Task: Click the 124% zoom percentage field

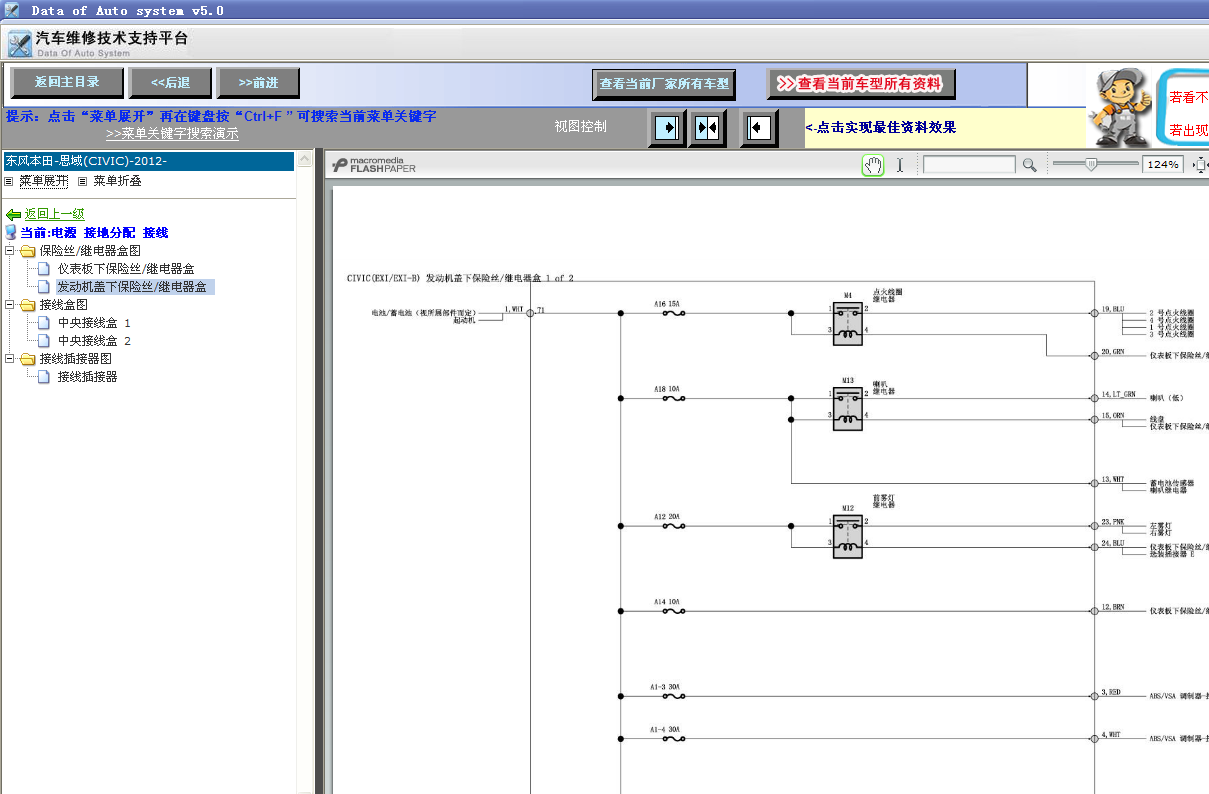Action: (x=1164, y=165)
